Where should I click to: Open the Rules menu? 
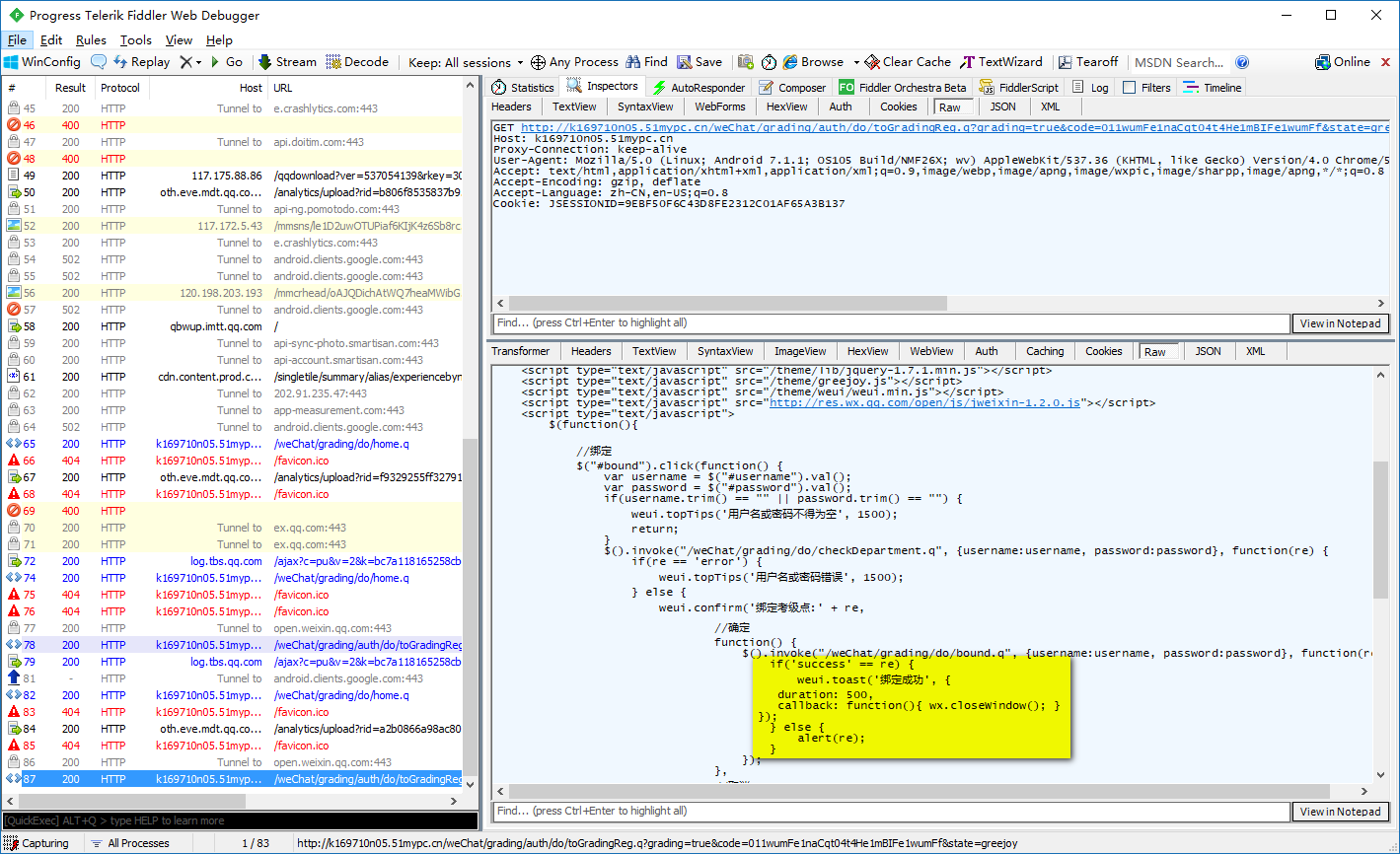(91, 40)
